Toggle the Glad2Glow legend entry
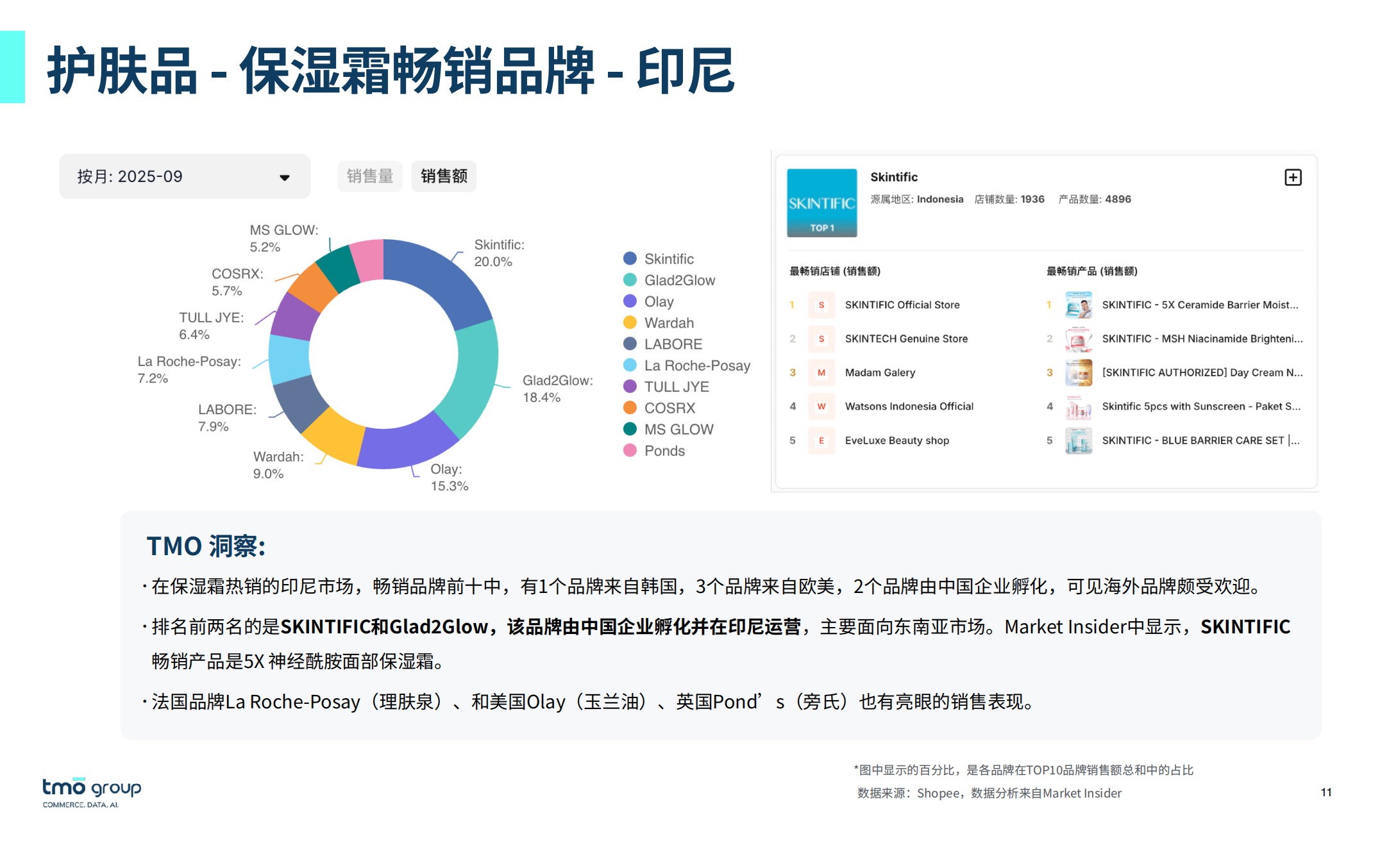This screenshot has width=1389, height=868. [678, 280]
